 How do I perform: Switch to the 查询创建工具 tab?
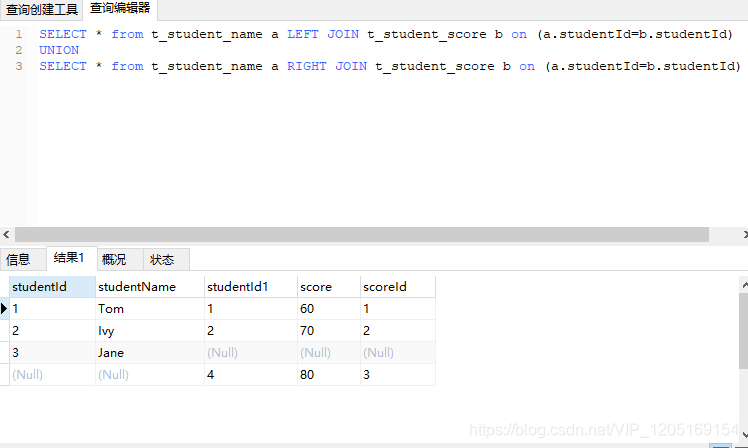tap(42, 9)
